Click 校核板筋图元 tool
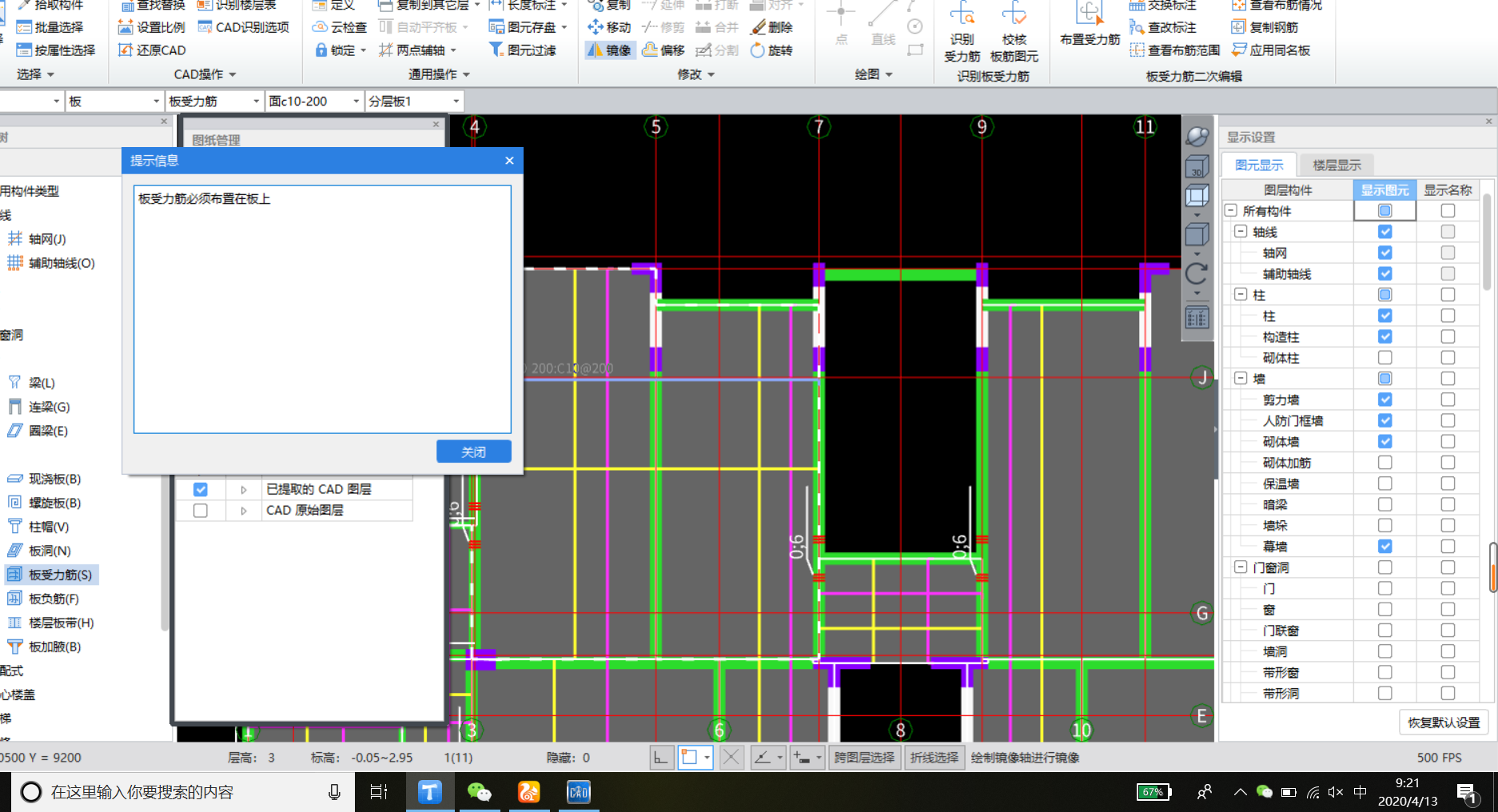The width and height of the screenshot is (1498, 812). [x=1014, y=32]
